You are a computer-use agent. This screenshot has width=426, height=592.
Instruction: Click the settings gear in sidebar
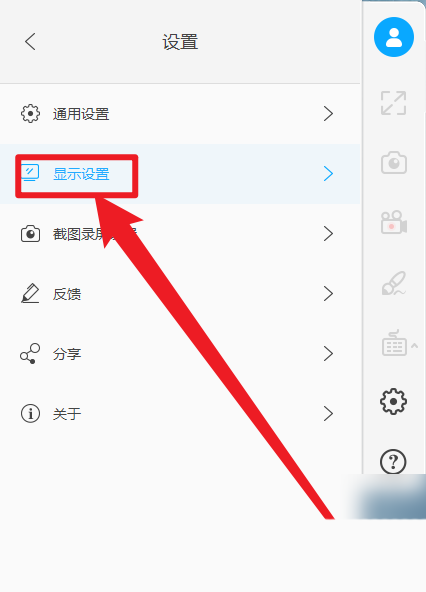pos(394,401)
